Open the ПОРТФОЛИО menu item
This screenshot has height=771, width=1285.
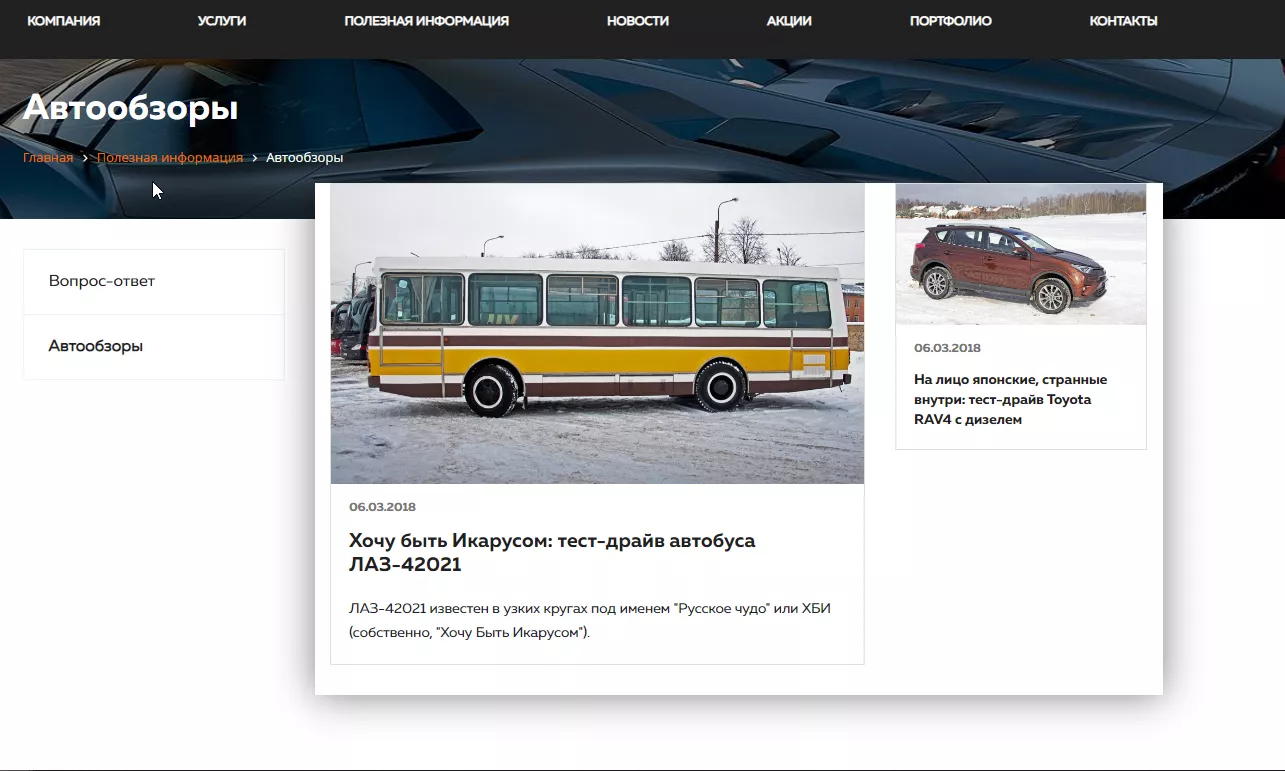tap(951, 21)
